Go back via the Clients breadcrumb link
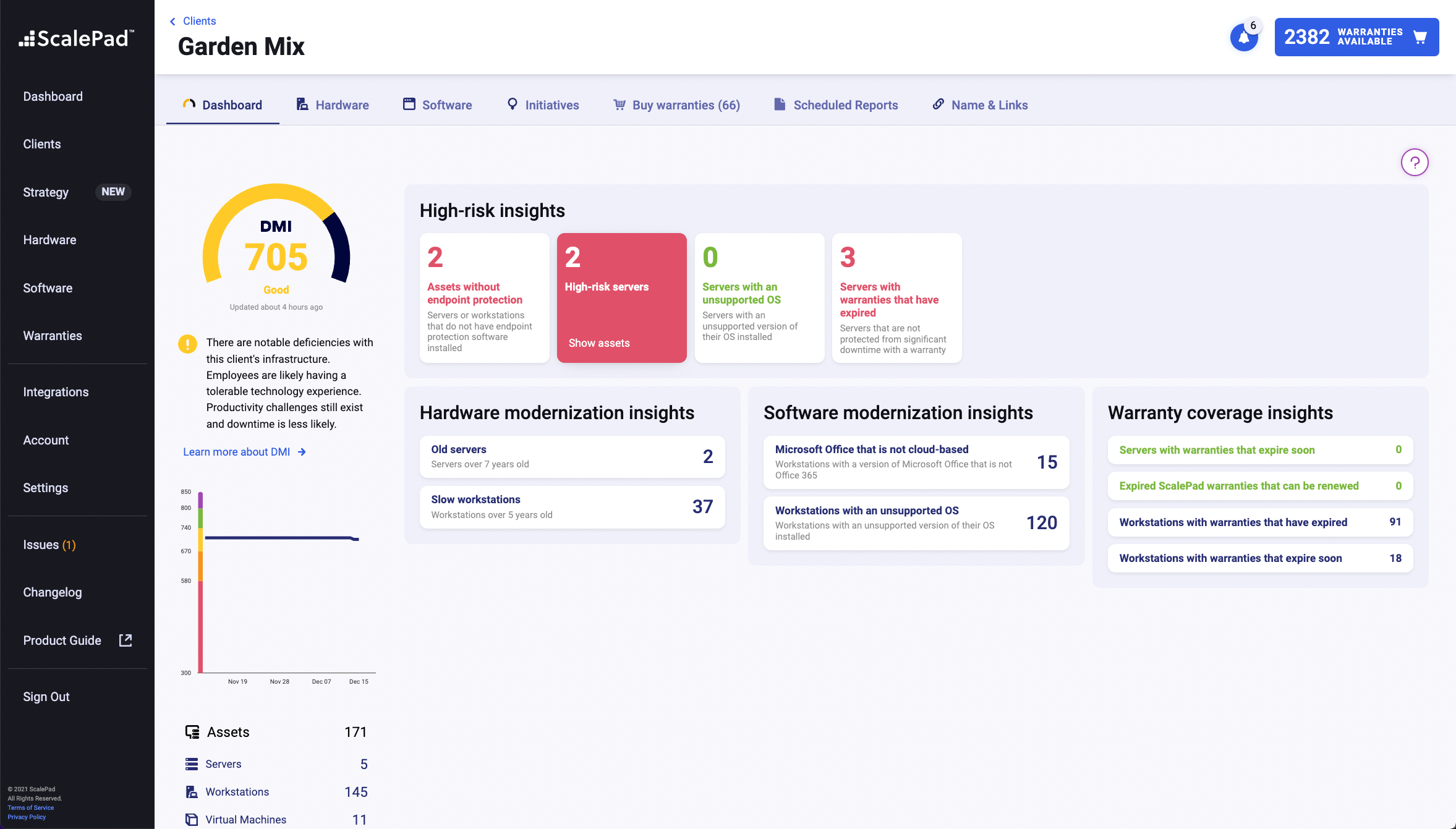Screen dimensions: 1456x829 (x=199, y=21)
